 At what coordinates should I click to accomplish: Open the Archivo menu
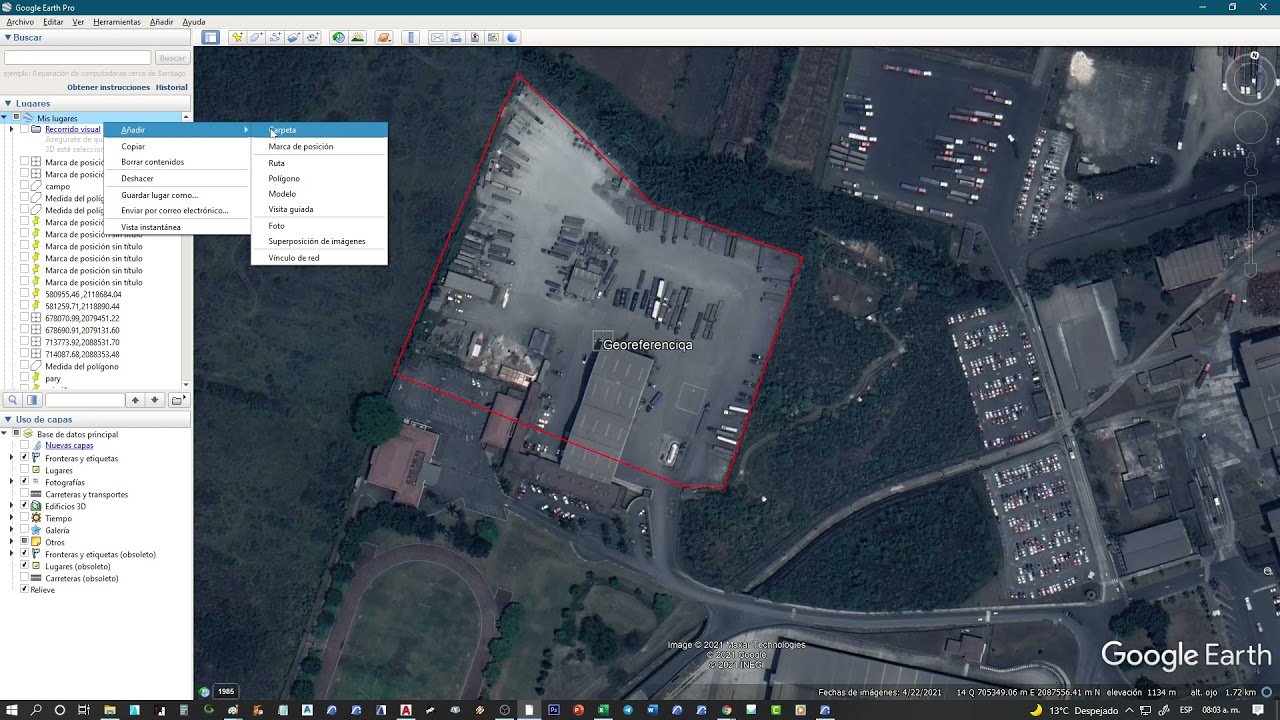pyautogui.click(x=20, y=22)
